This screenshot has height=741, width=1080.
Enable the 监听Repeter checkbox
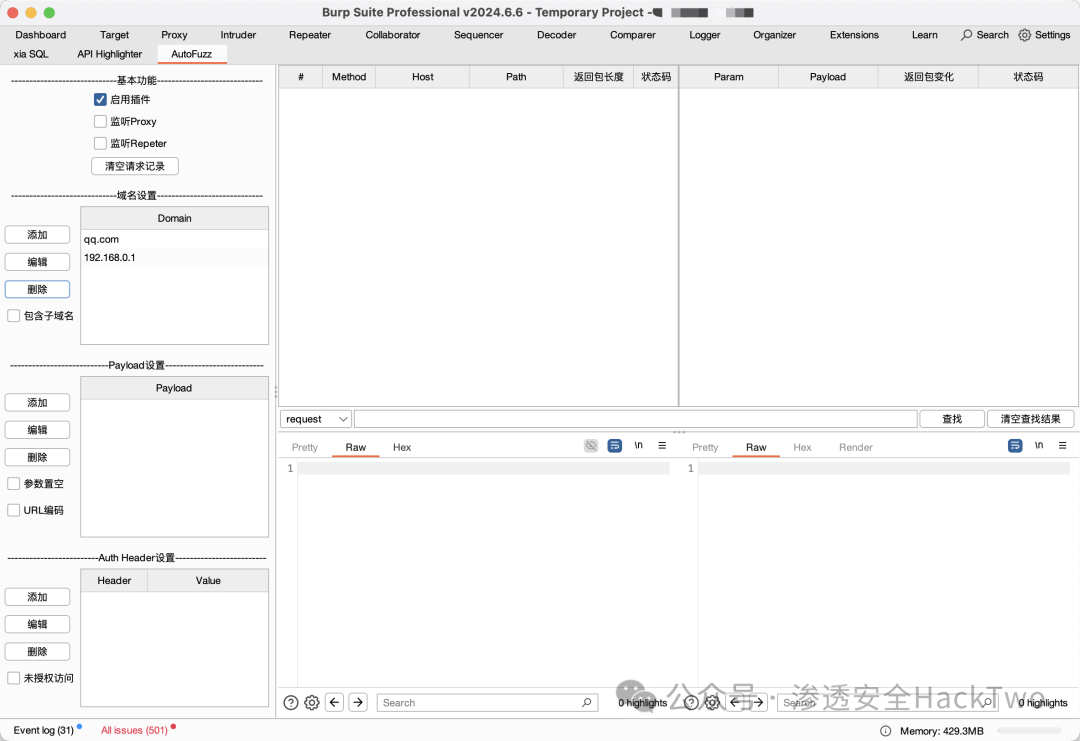[x=100, y=143]
